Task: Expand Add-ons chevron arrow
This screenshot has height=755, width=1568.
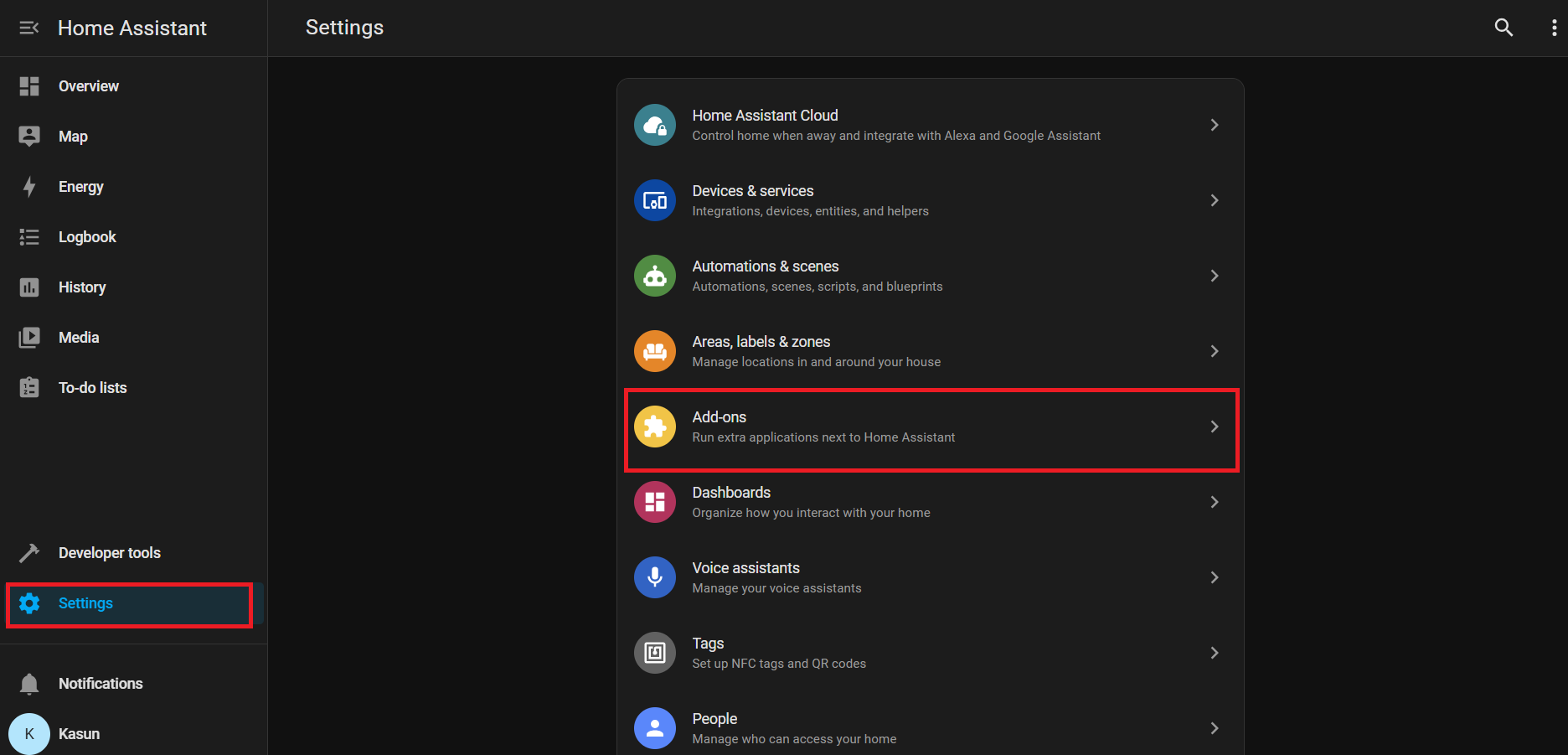Action: (1215, 427)
